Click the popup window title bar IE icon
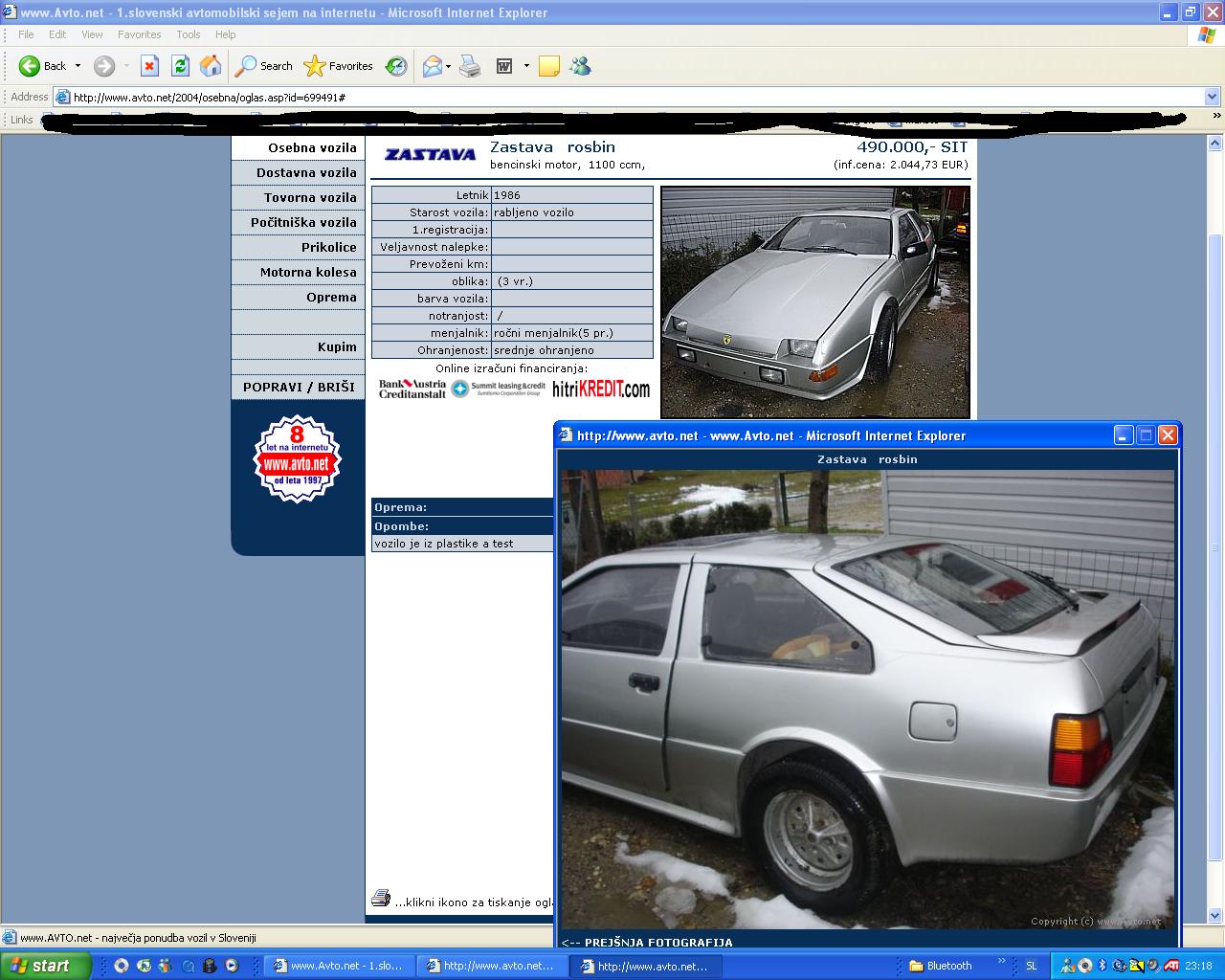Screen dimensions: 1225x980 566,435
